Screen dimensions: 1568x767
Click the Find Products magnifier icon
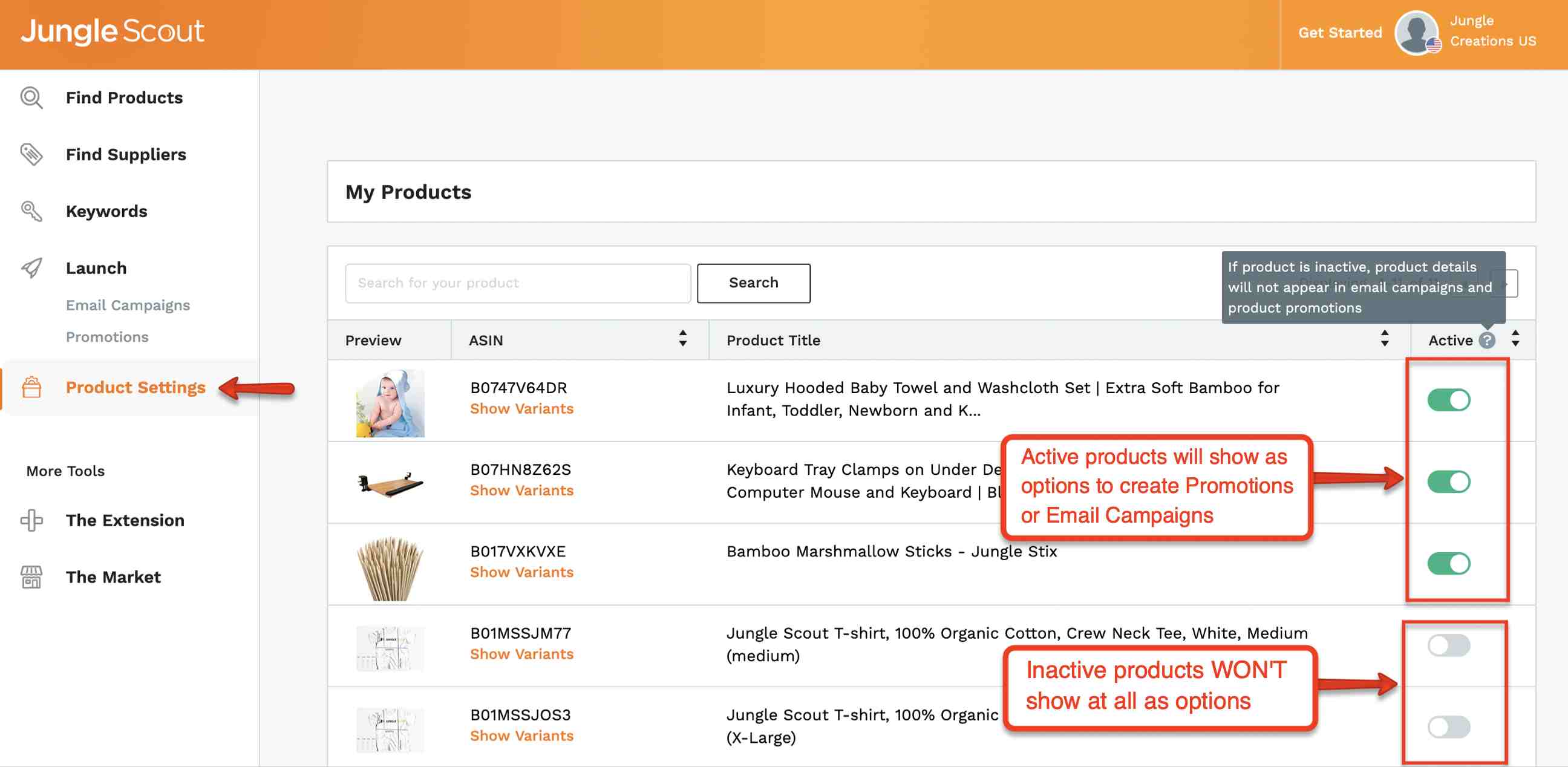[31, 98]
